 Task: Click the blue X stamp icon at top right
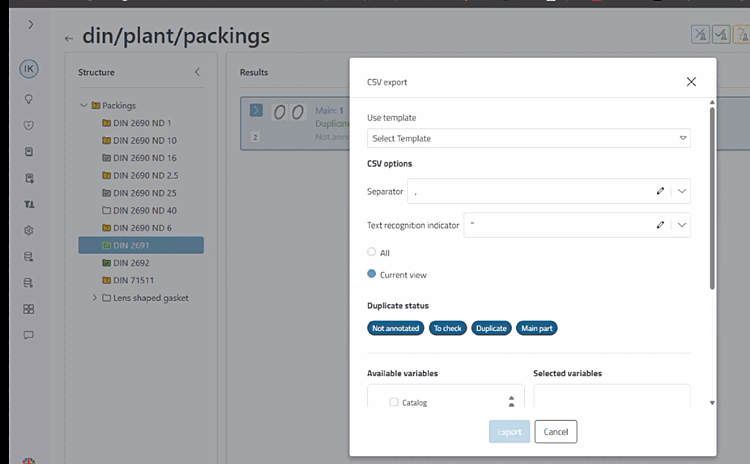(x=700, y=34)
